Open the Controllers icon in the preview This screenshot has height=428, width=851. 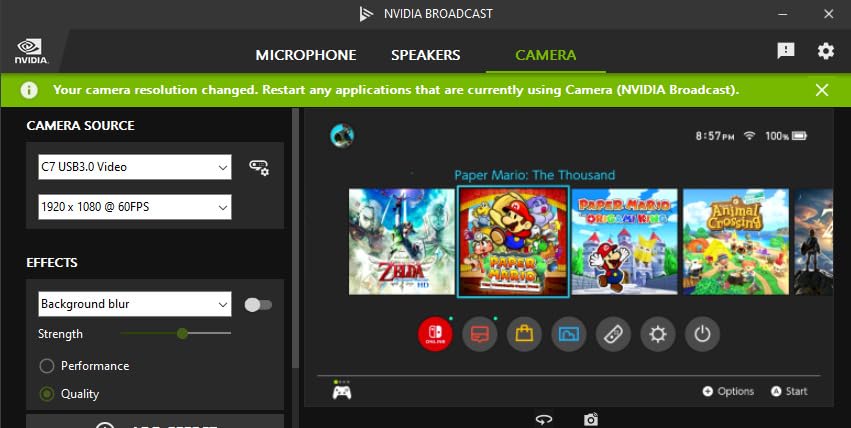(613, 334)
